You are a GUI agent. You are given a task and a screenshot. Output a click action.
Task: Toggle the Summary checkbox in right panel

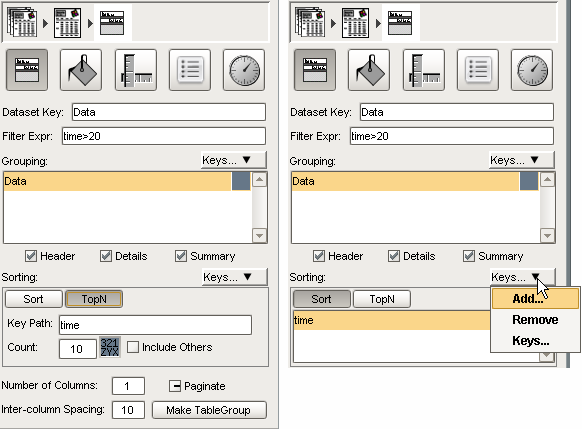point(469,256)
